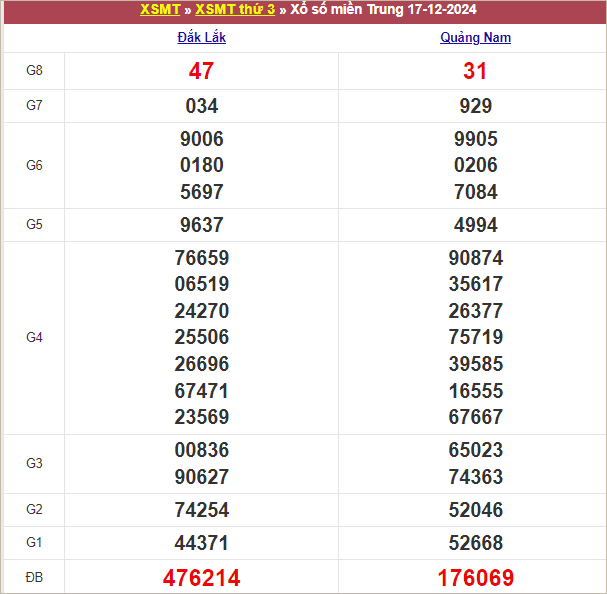The width and height of the screenshot is (607, 594).
Task: Click G4 result 26696
Action: [x=202, y=364]
